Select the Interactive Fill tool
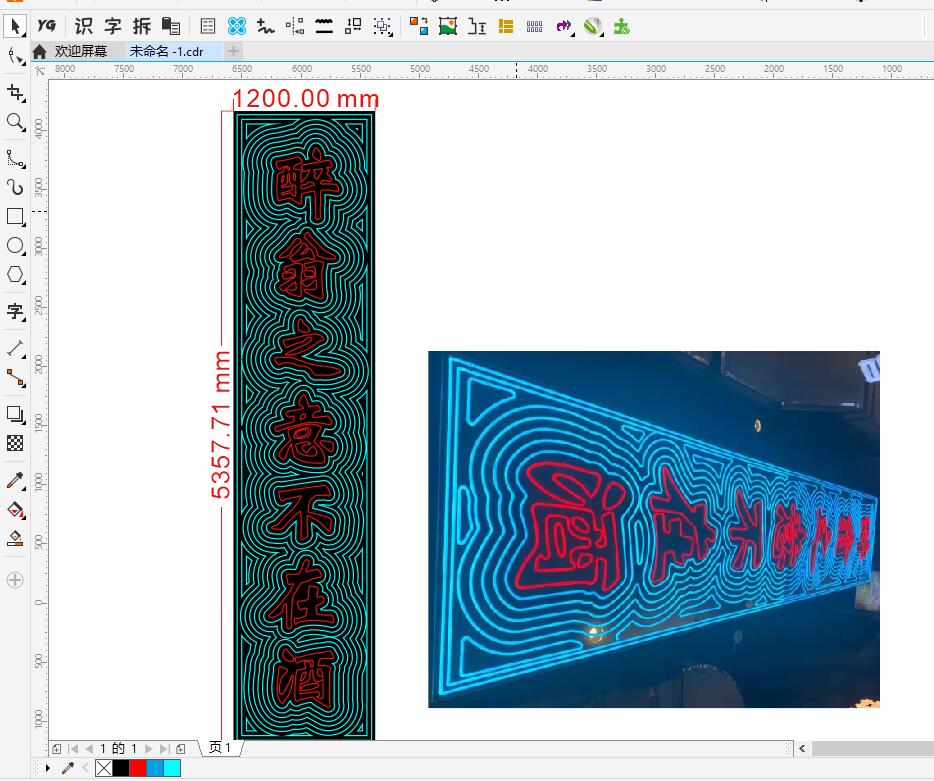This screenshot has height=781, width=934. 15,509
